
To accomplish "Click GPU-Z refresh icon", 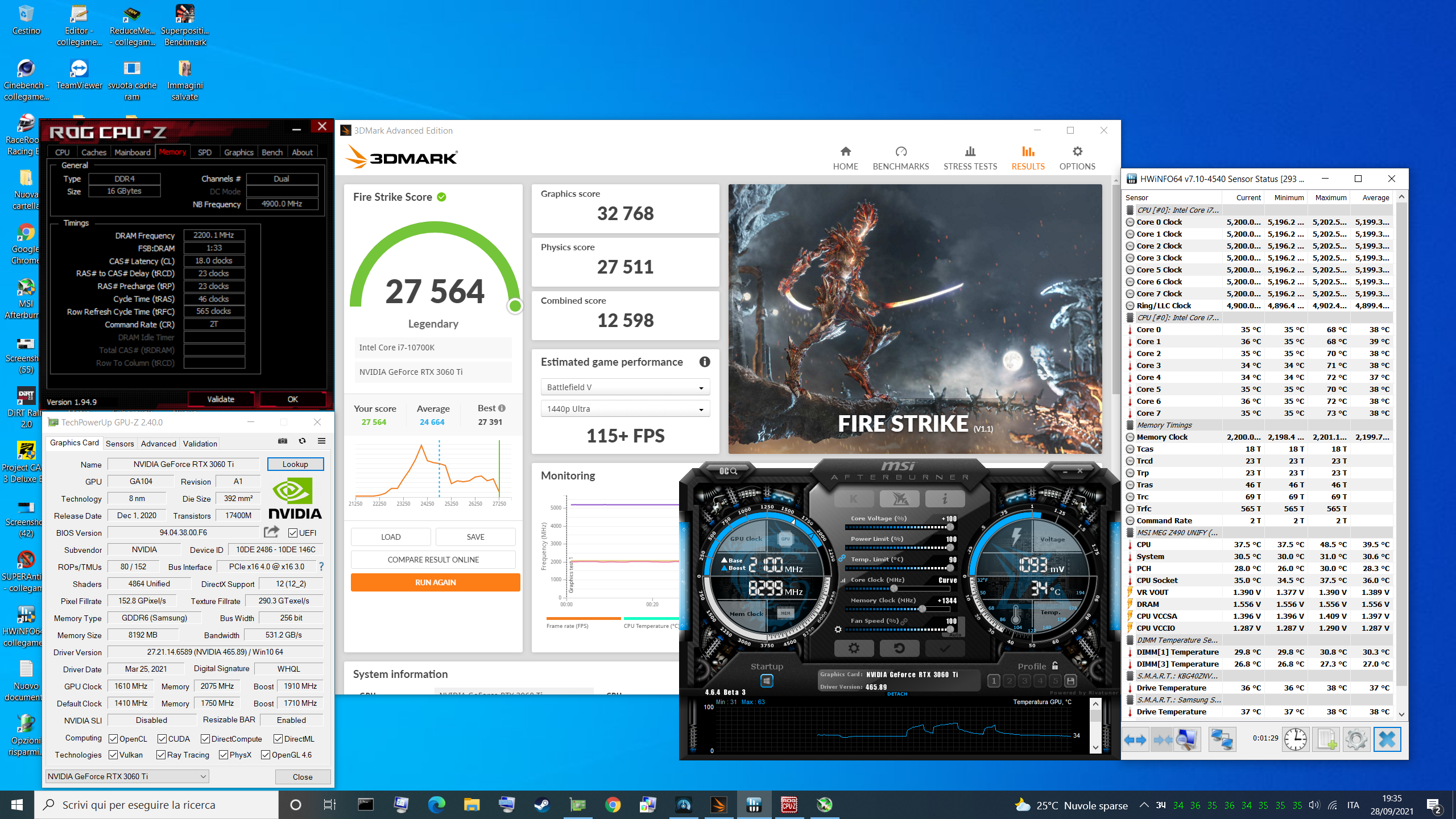I will 302,441.
